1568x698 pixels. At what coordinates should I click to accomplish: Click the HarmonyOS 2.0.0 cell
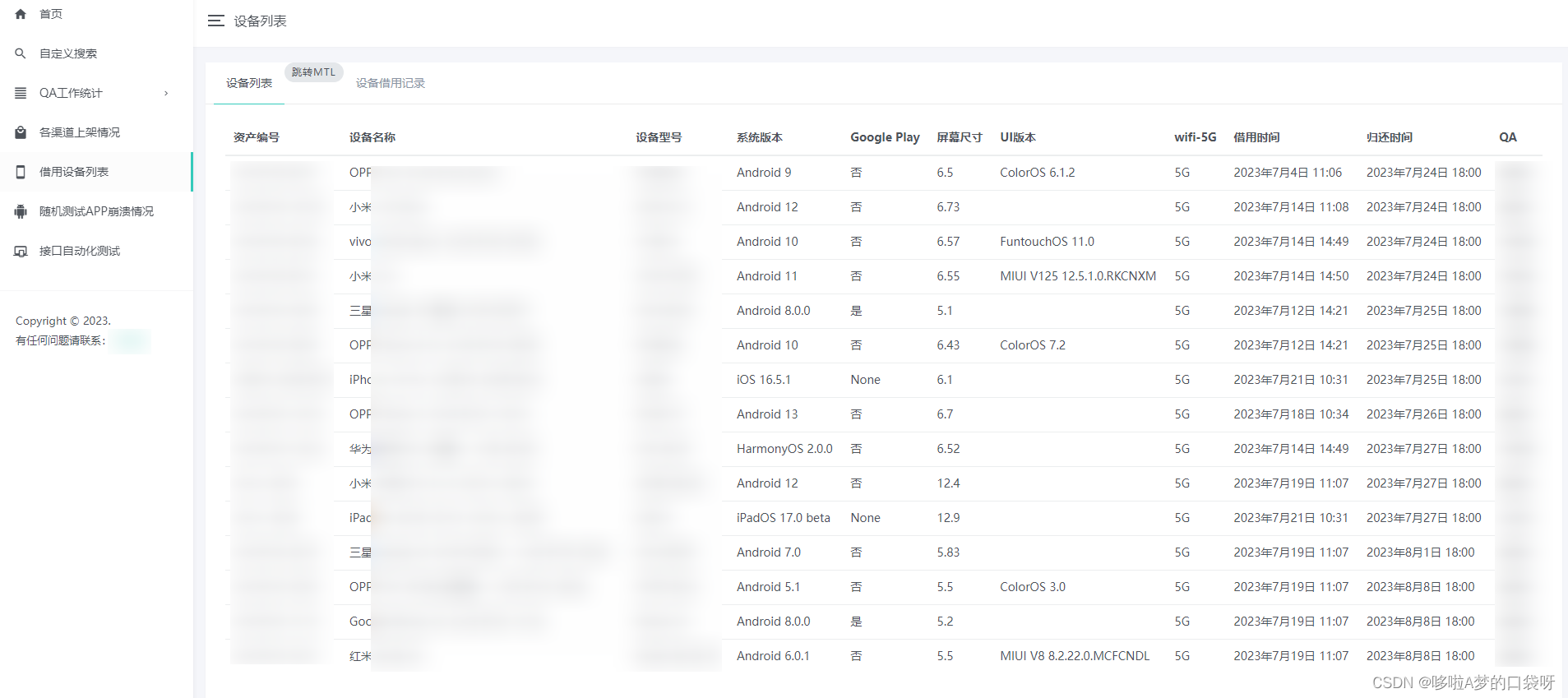coord(784,449)
